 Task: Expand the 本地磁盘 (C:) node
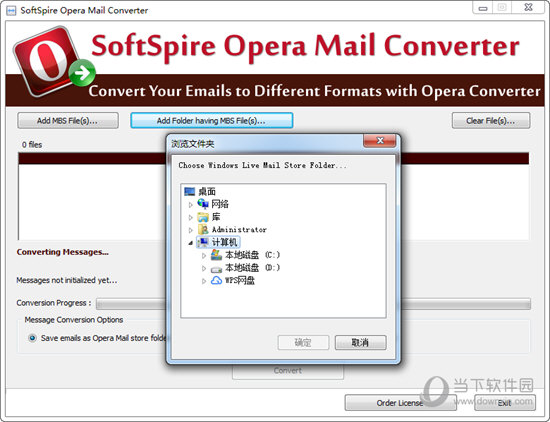pyautogui.click(x=203, y=256)
